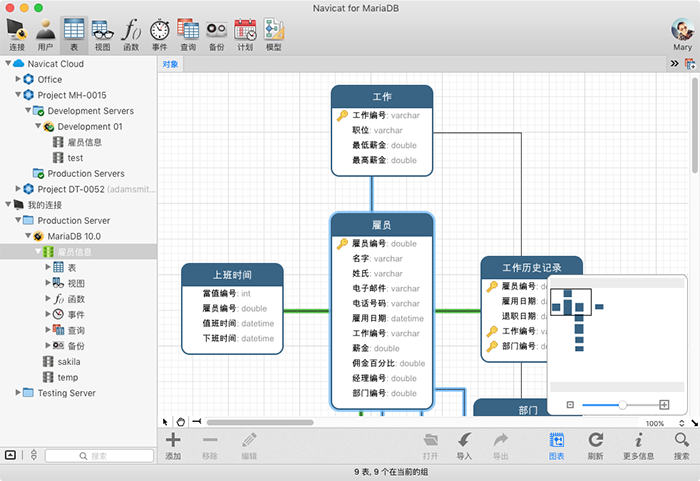
Task: Collapse Development Servers folder
Action: point(28,110)
